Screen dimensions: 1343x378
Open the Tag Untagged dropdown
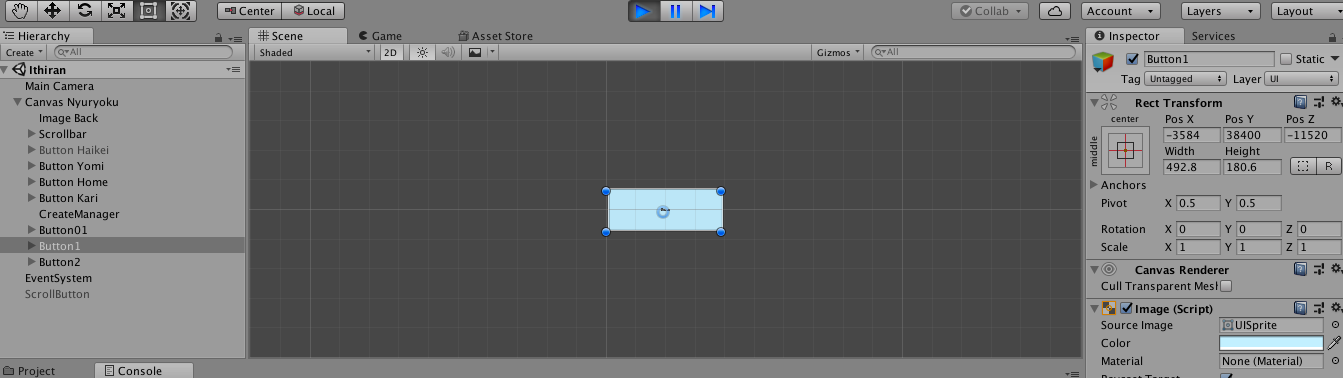click(x=1185, y=78)
